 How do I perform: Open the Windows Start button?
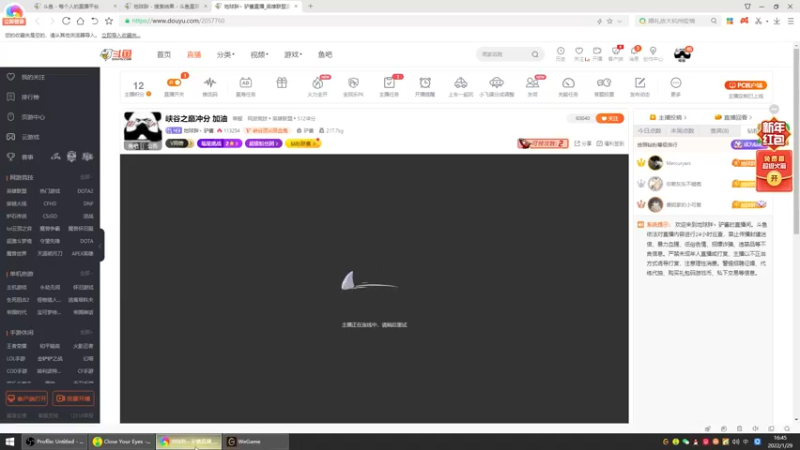pos(10,441)
